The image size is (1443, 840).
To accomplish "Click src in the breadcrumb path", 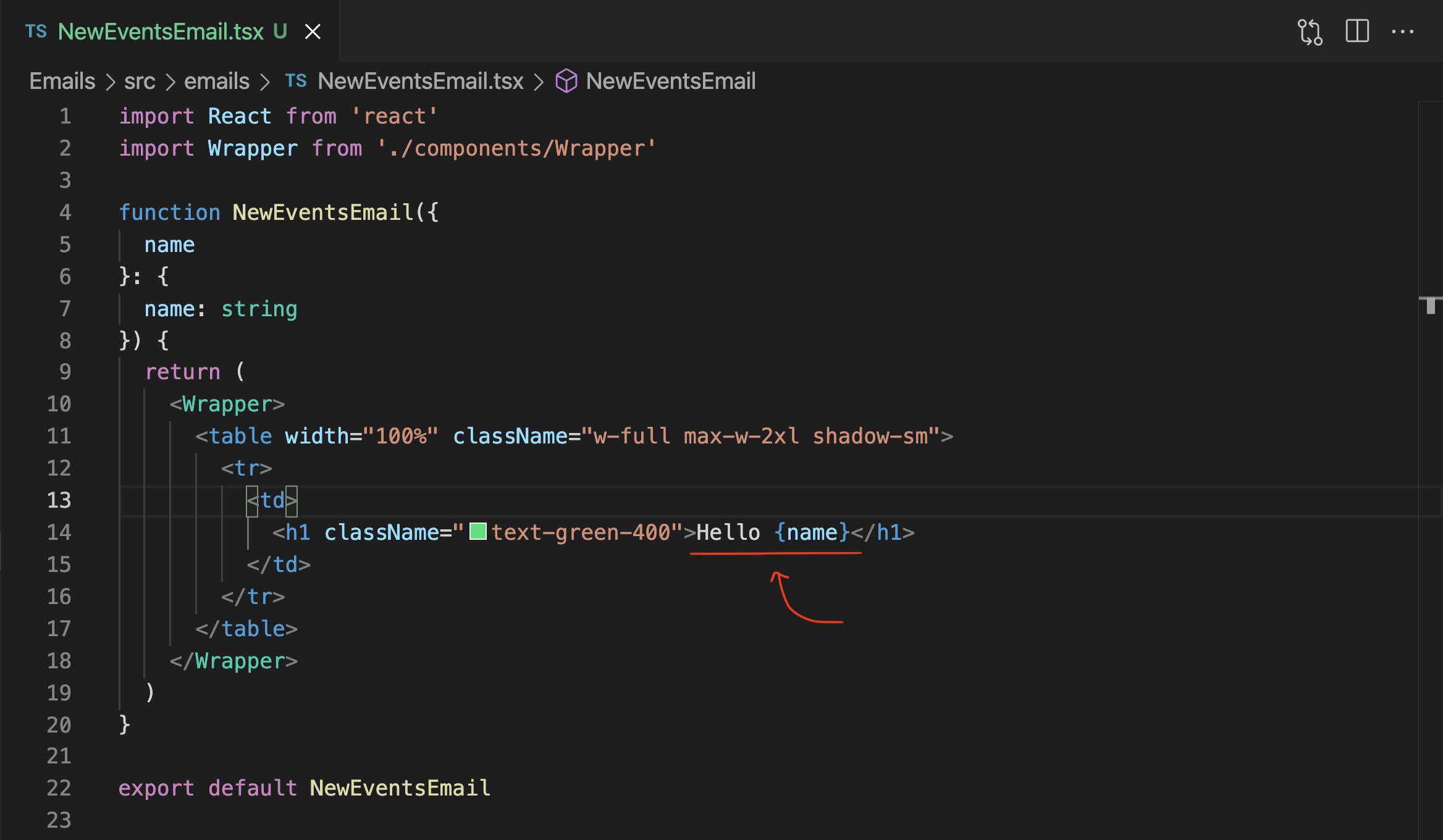I will [140, 81].
